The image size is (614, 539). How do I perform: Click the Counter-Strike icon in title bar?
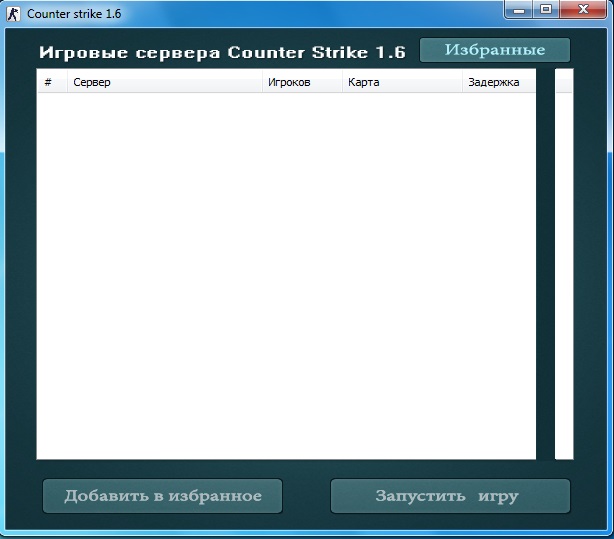[x=13, y=14]
